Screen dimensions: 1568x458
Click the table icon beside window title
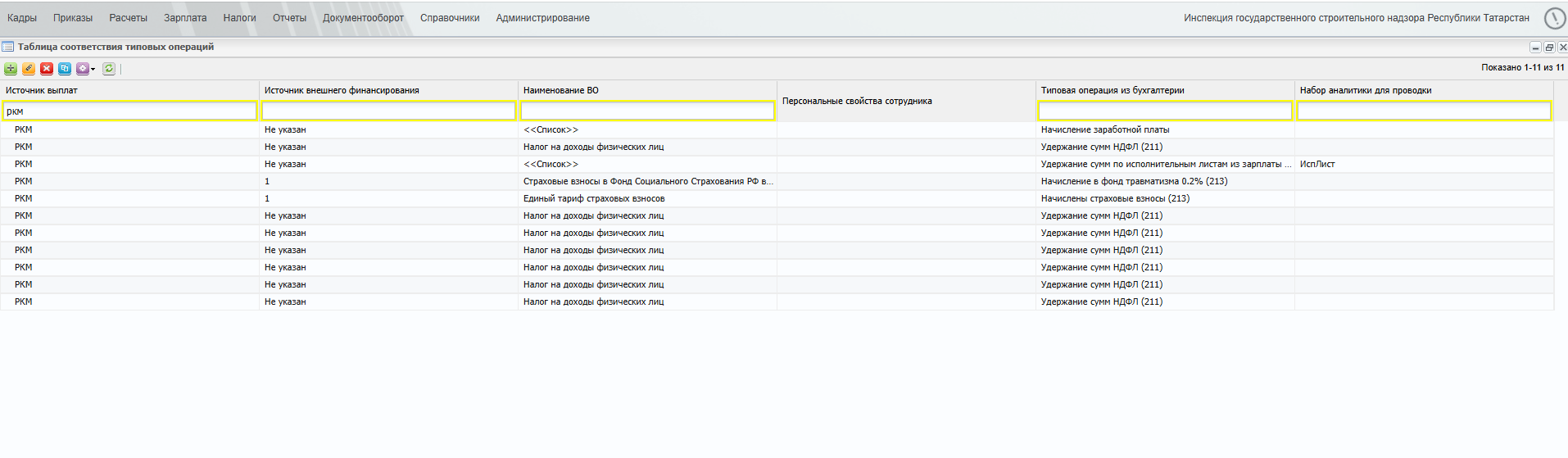(8, 47)
